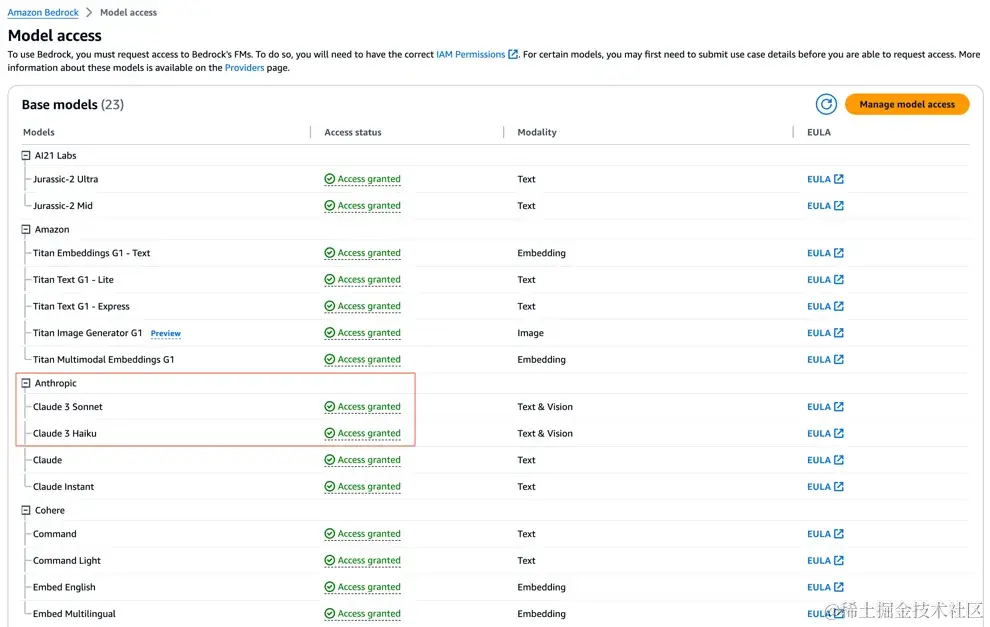Click Access granted status for Jurassic-2 Mid
This screenshot has height=627, width=990.
(x=362, y=206)
